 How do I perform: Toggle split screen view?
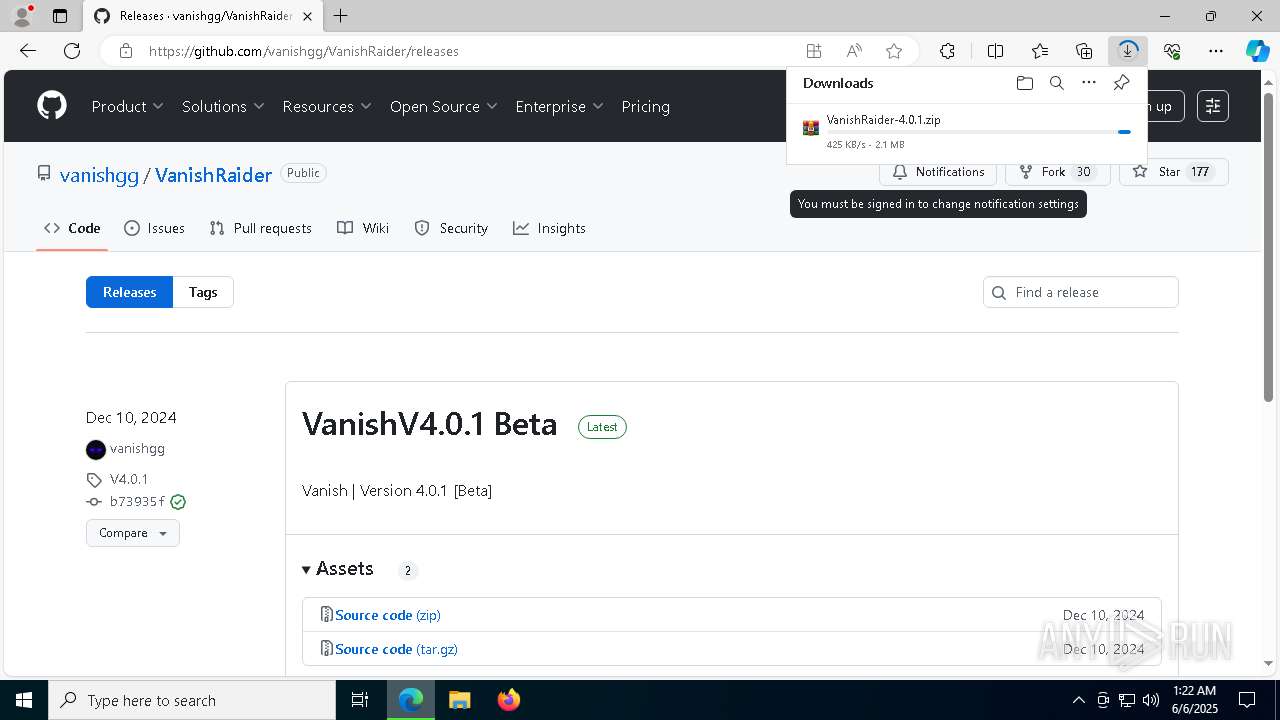pyautogui.click(x=995, y=51)
